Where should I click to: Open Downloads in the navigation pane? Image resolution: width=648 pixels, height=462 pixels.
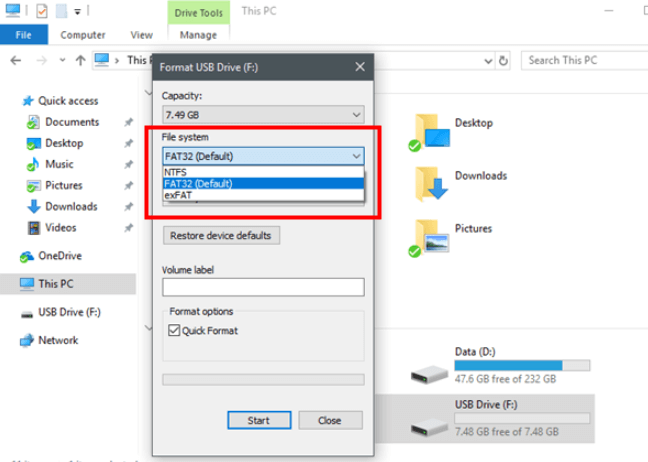click(x=71, y=206)
